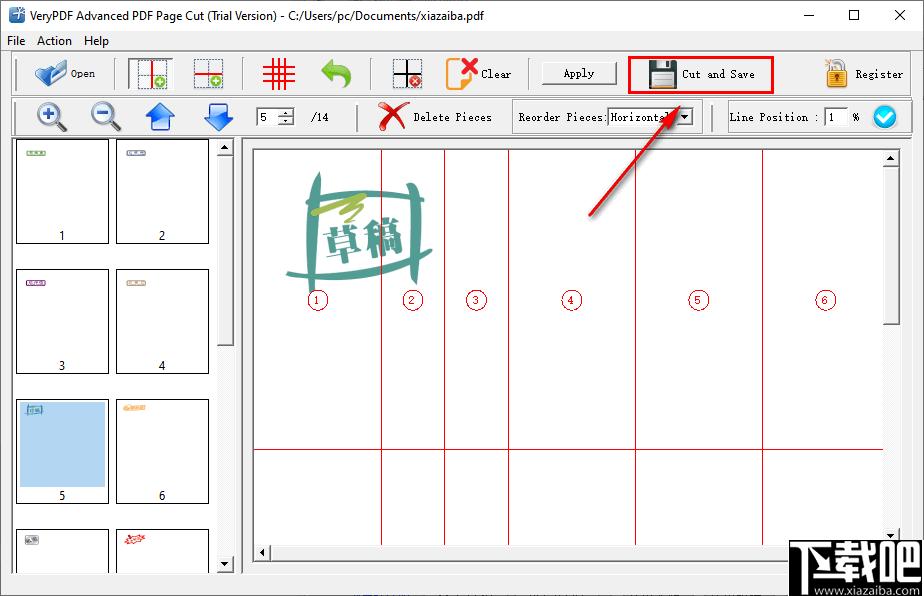The height and width of the screenshot is (596, 924).
Task: Open the Help menu
Action: coord(96,41)
